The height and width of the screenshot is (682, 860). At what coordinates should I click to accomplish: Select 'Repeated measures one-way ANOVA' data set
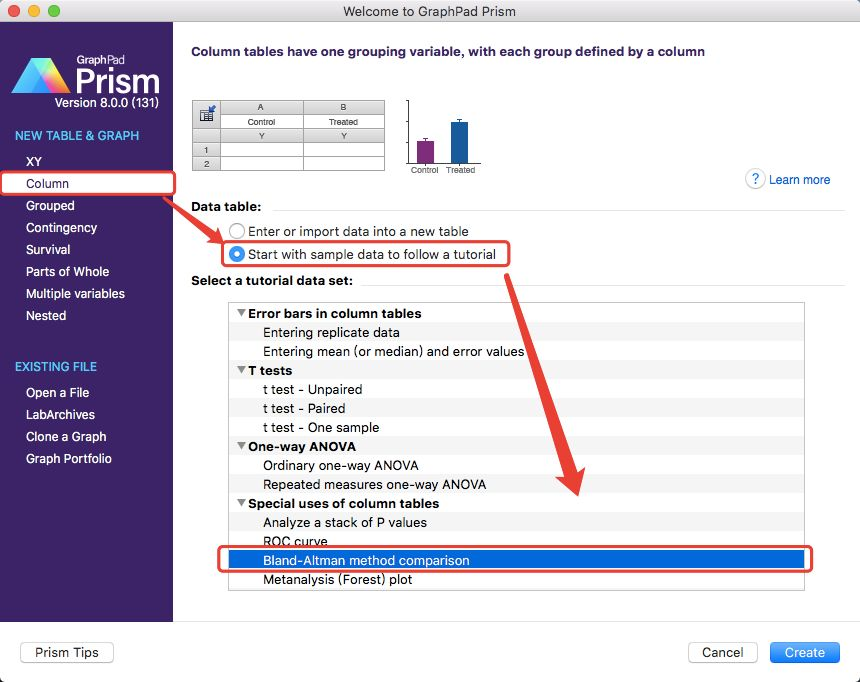tap(516, 484)
